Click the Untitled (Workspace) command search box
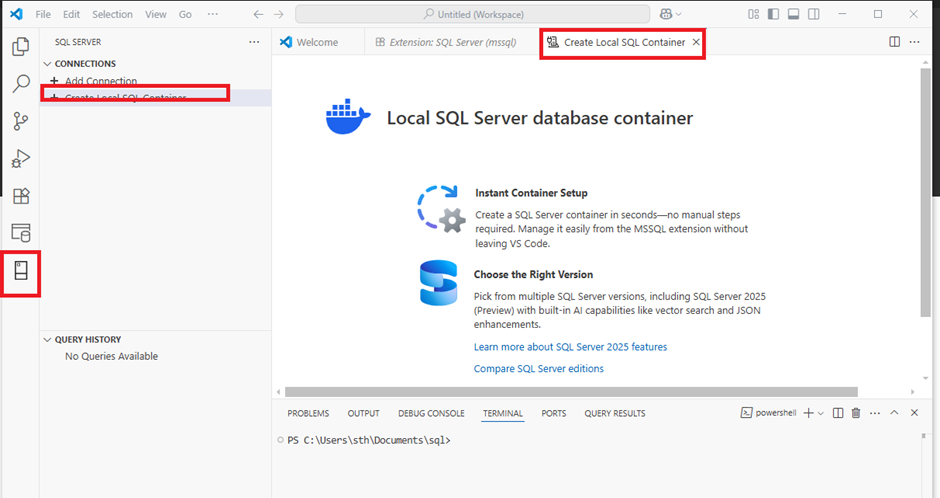 (x=472, y=14)
